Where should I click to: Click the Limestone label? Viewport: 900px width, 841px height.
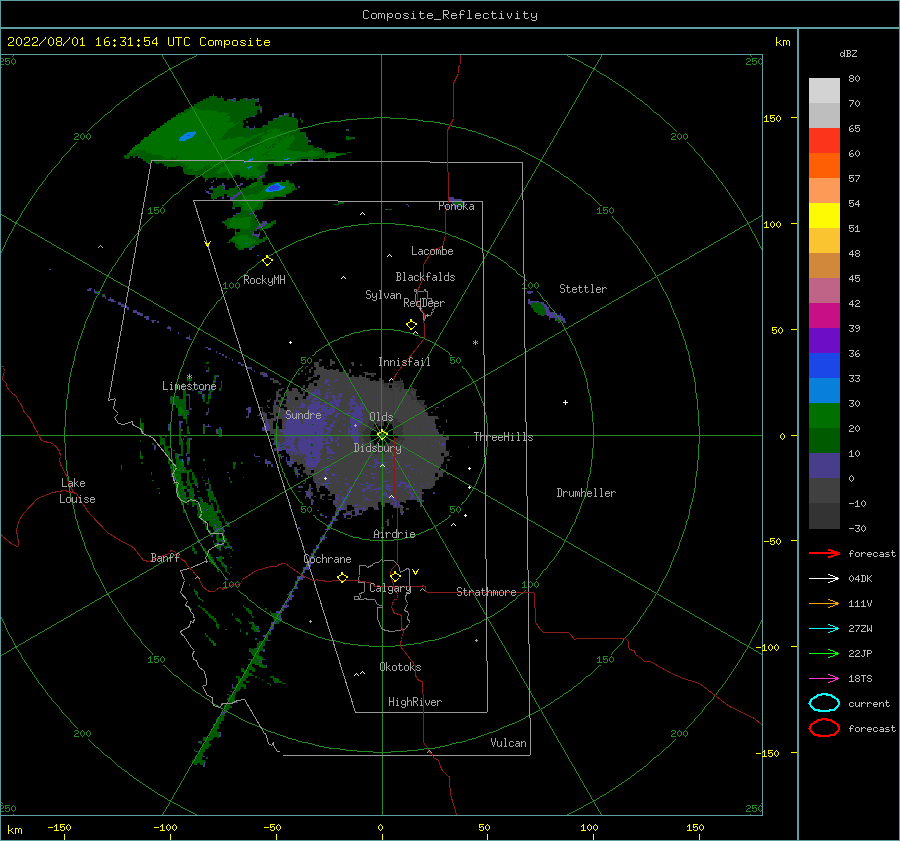[x=189, y=386]
